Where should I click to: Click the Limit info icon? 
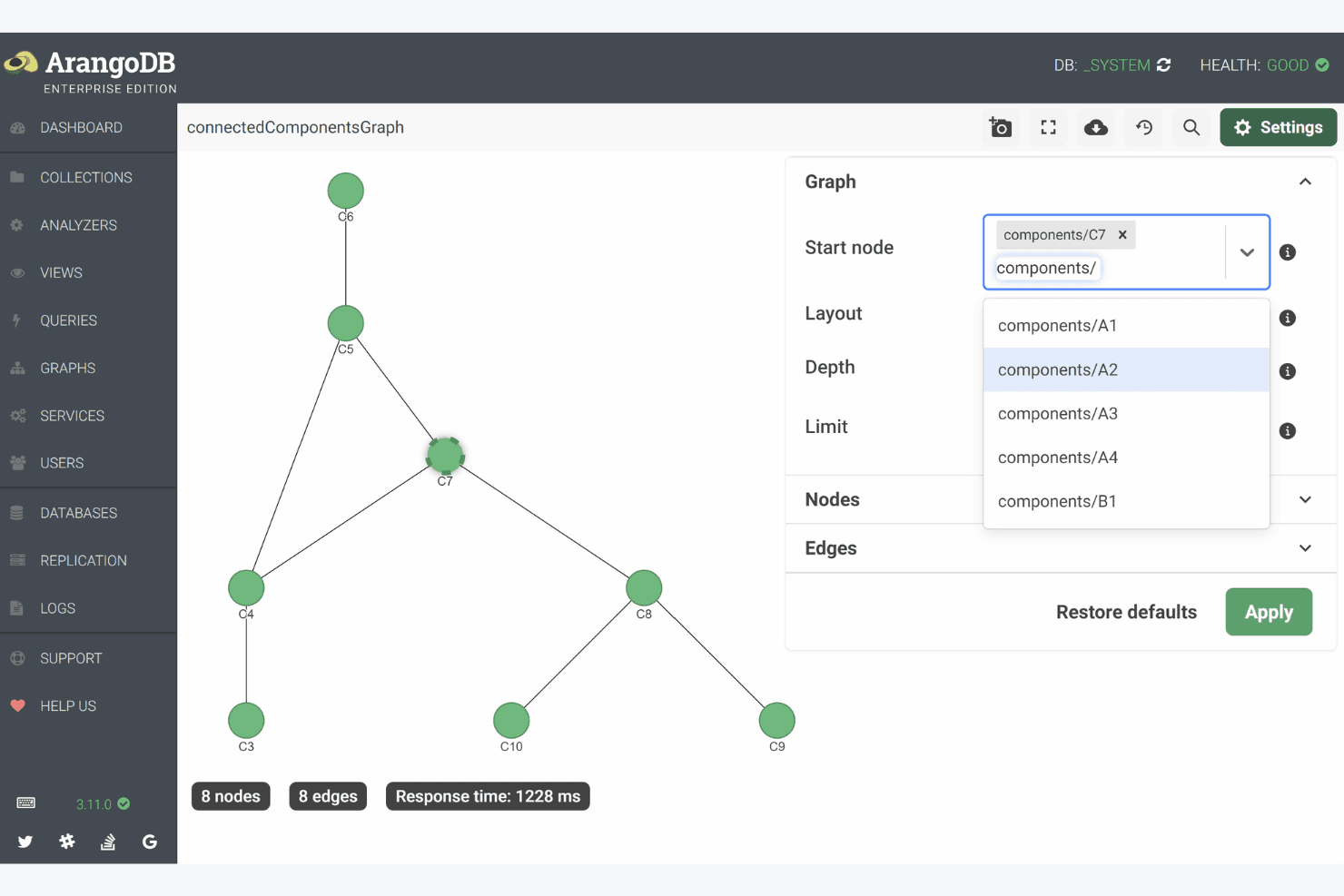click(x=1288, y=431)
